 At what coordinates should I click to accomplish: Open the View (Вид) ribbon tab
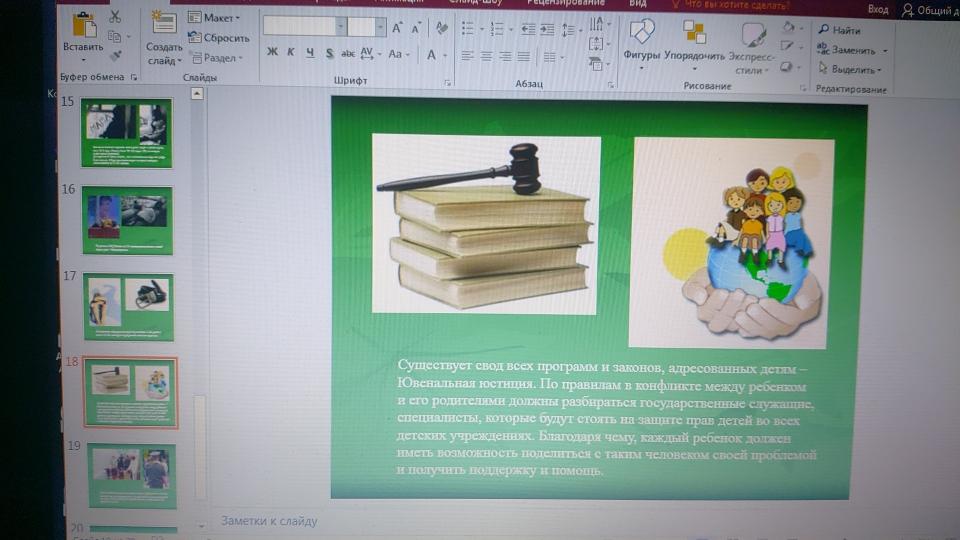(637, 4)
